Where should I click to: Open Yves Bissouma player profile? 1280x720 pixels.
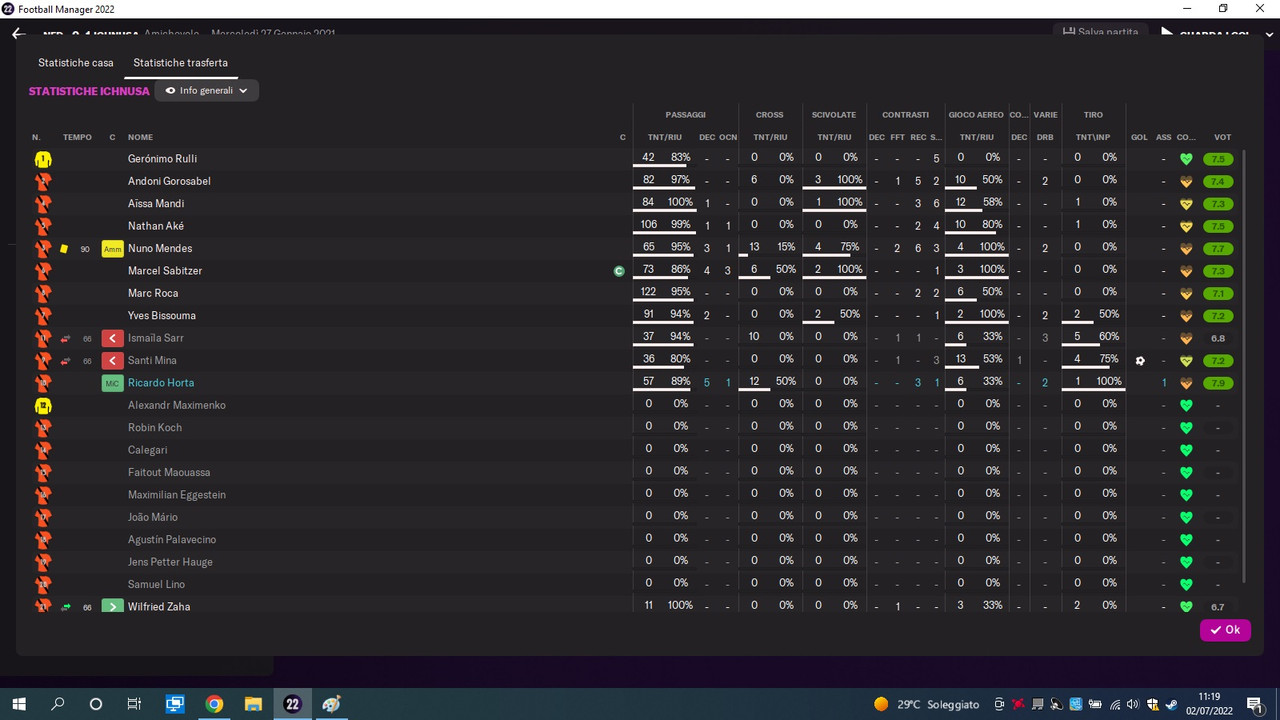[163, 315]
